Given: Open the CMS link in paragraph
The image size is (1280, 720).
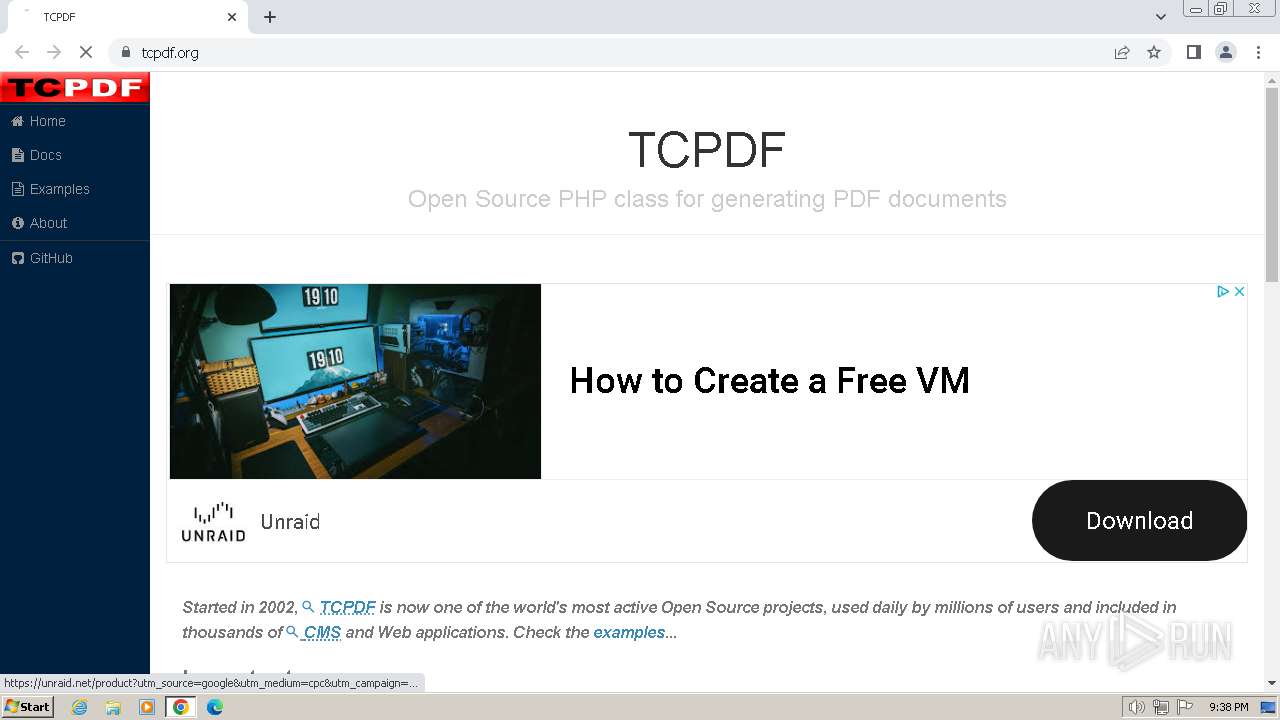Looking at the screenshot, I should [x=322, y=632].
